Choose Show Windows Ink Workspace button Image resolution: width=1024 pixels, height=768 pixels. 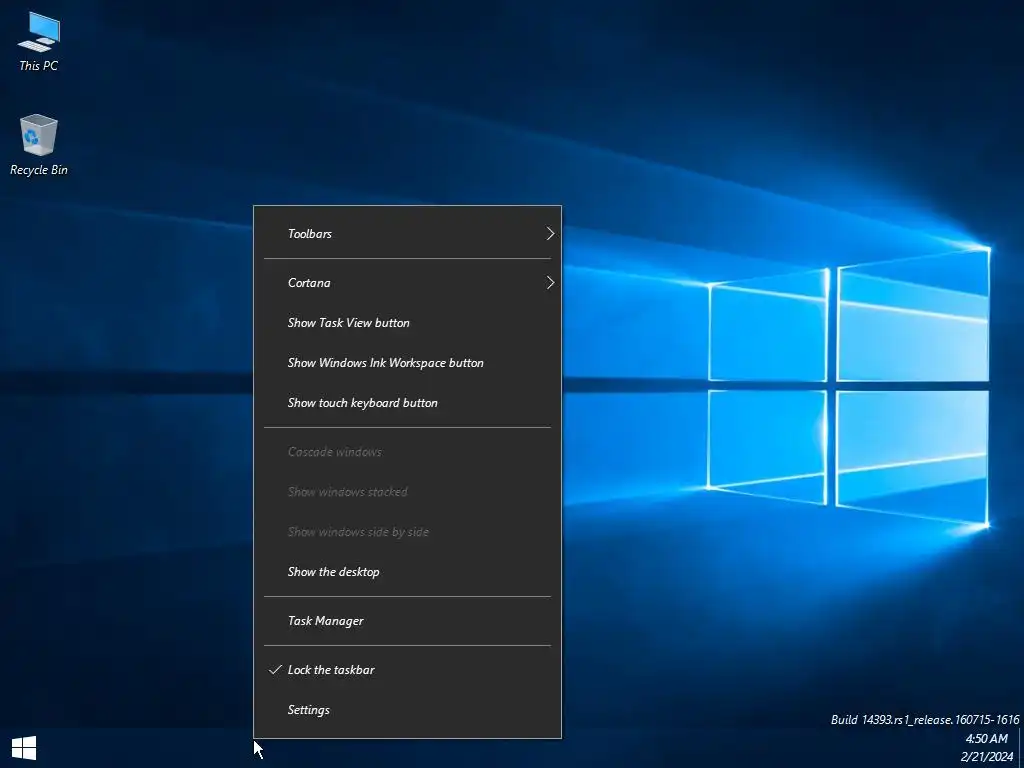(x=407, y=363)
